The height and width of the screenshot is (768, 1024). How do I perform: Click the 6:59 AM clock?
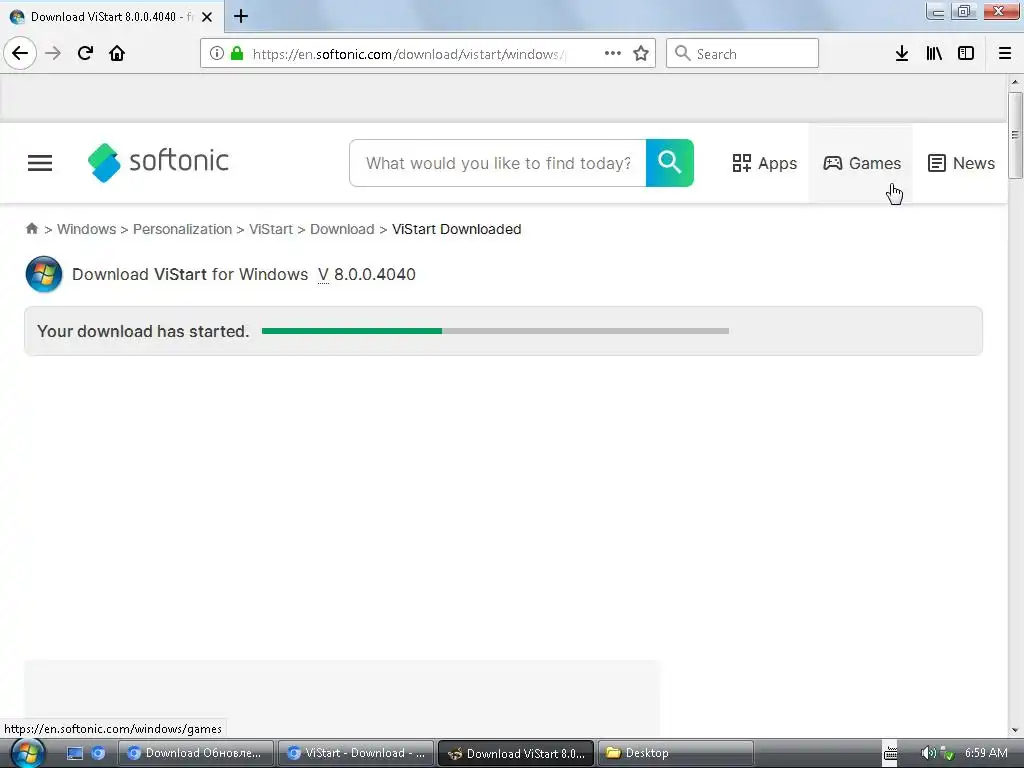[986, 753]
